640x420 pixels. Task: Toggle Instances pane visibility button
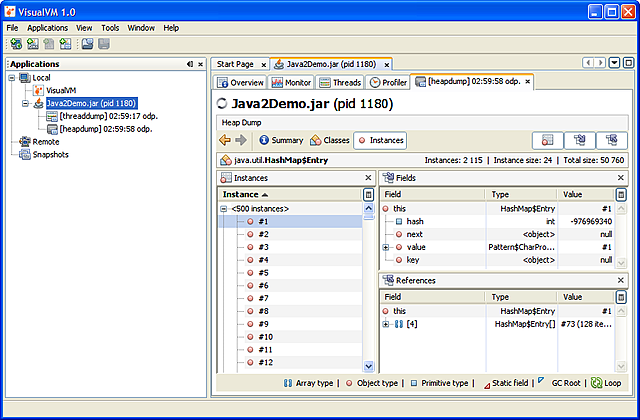point(548,140)
